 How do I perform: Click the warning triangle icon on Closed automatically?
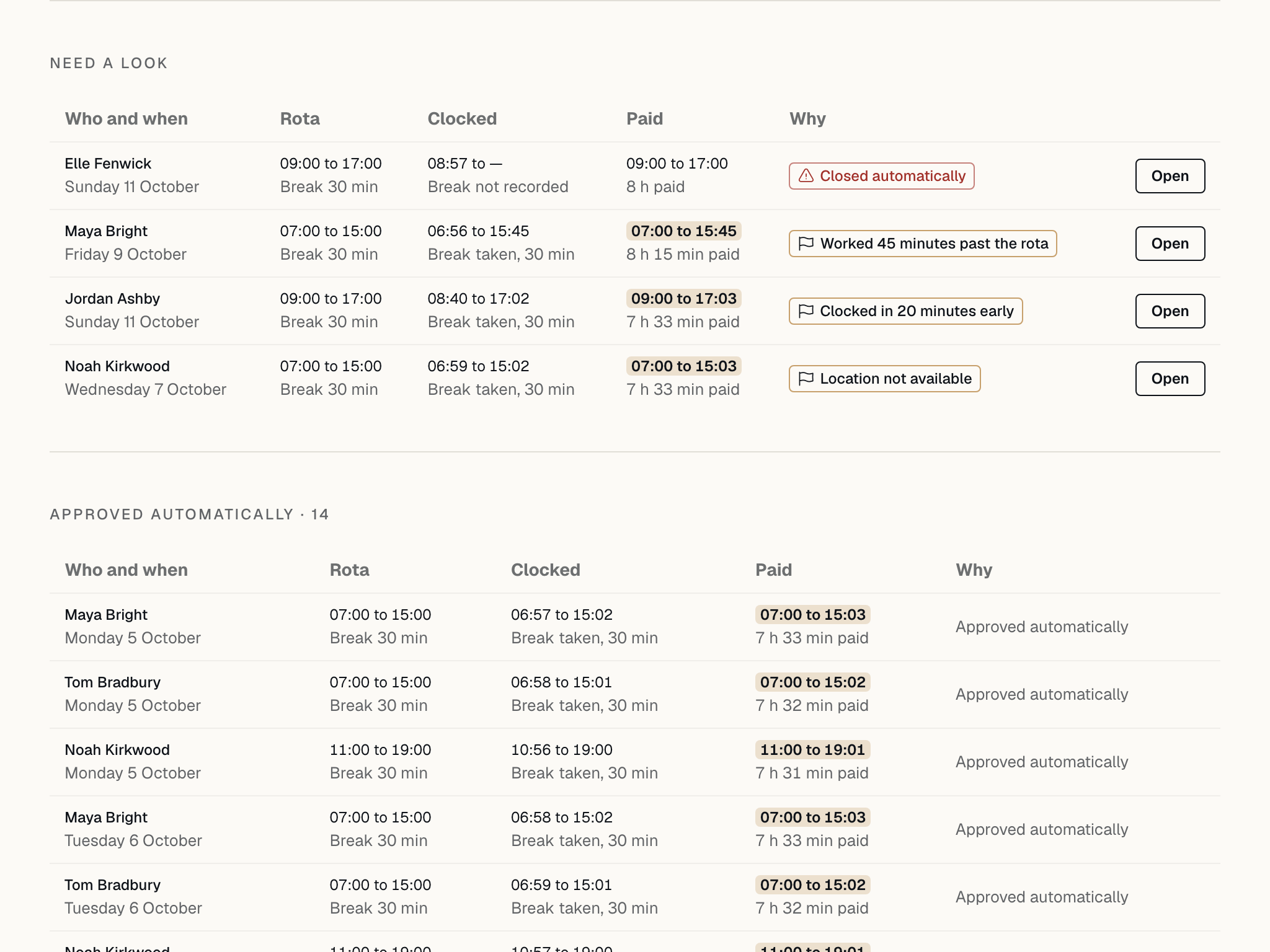(806, 176)
